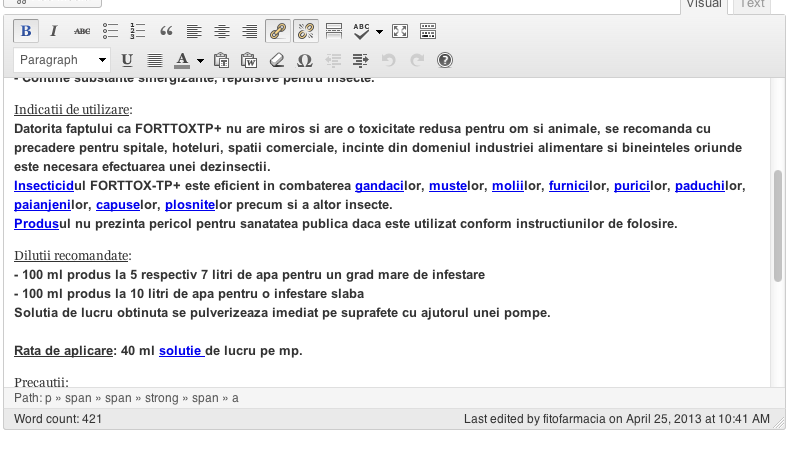
Task: Open editor Help icon
Action: coord(445,60)
